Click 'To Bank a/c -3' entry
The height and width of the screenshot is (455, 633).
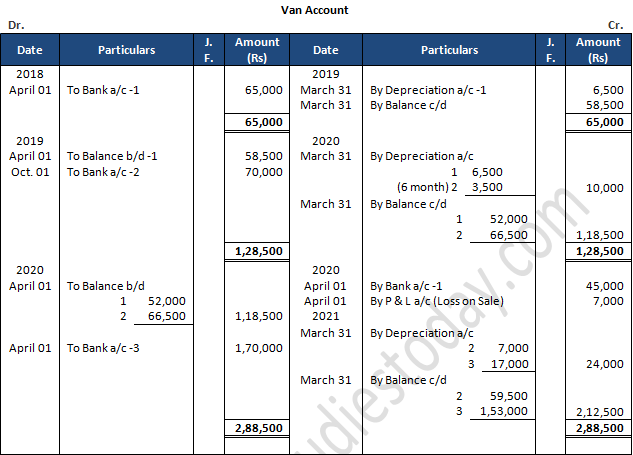click(x=103, y=348)
